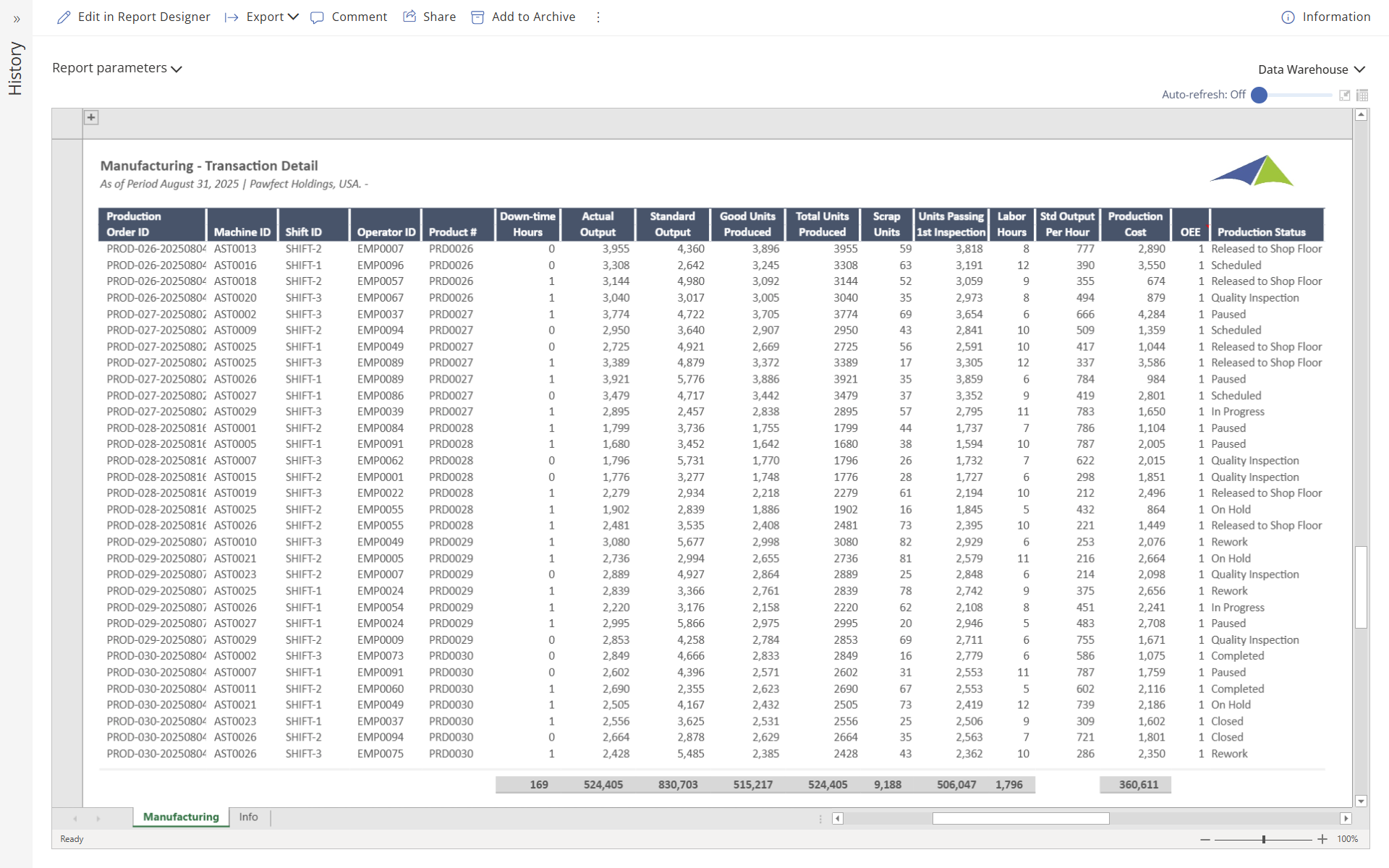Click the Share icon
1389x868 pixels.
[409, 16]
